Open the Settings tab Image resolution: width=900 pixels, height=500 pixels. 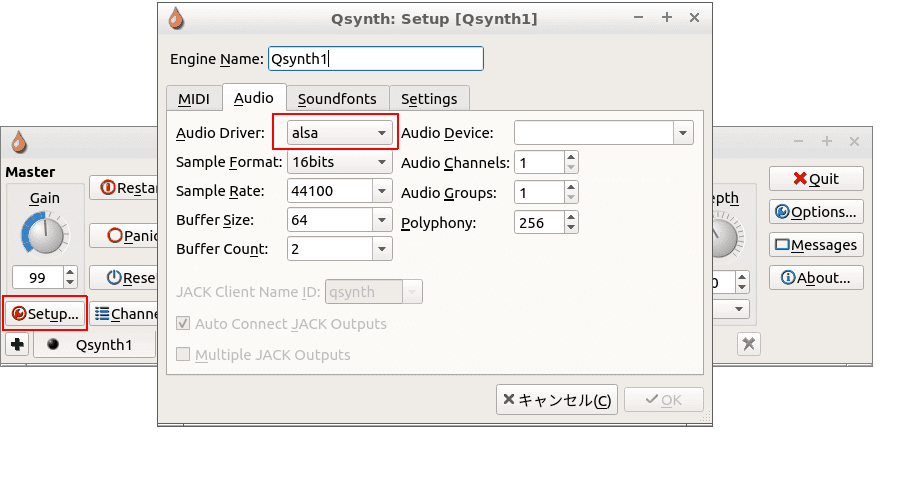(429, 98)
